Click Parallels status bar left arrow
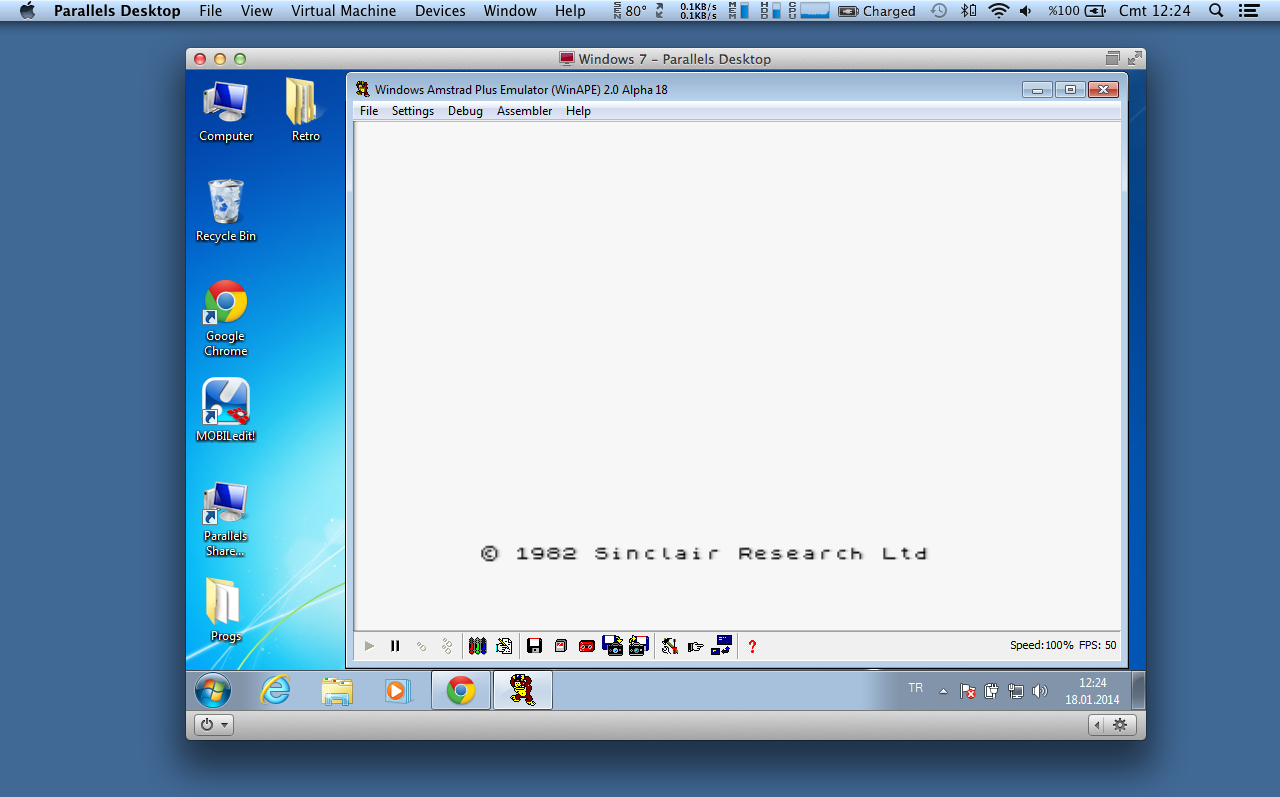 (x=1097, y=725)
